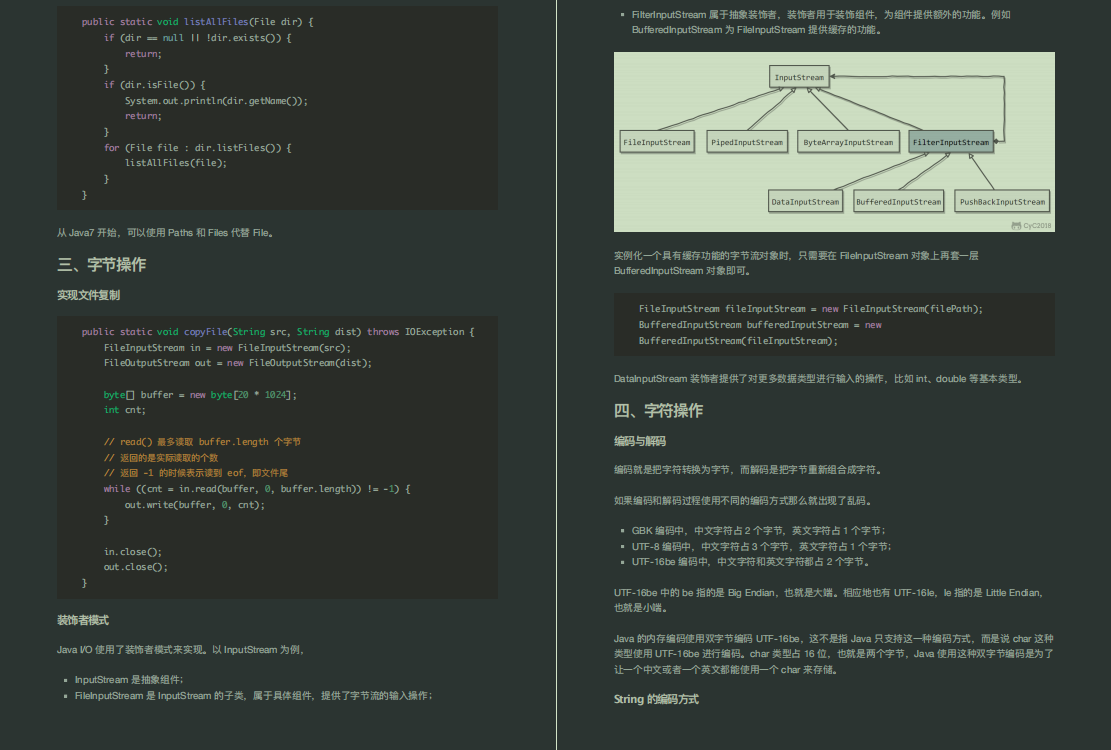Click the highlighted FilterInputStream diagram box
1111x750 pixels.
951,142
